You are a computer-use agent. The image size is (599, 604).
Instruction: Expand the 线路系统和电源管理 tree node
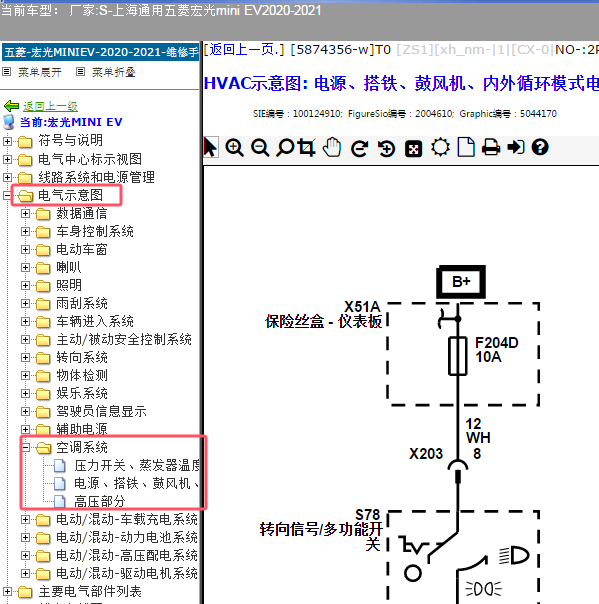7,177
